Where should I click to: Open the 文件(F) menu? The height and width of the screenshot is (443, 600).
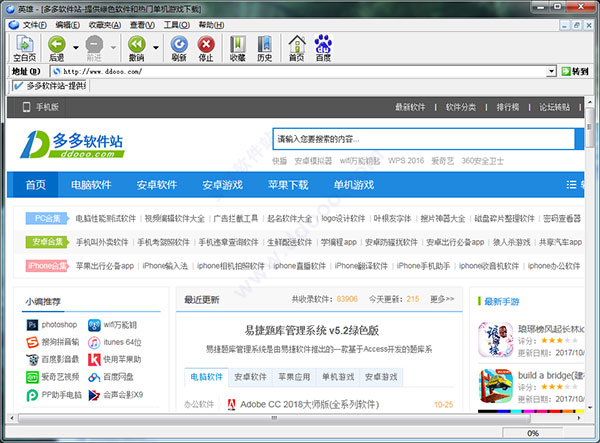pos(34,25)
